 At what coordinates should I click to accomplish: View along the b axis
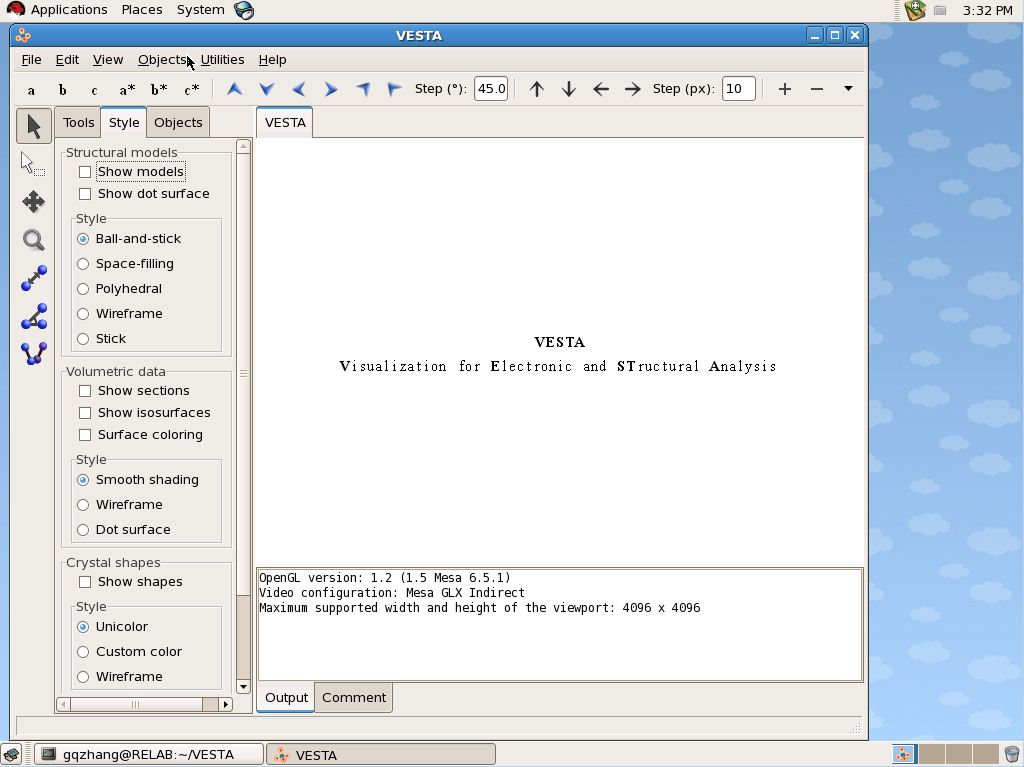[x=63, y=90]
